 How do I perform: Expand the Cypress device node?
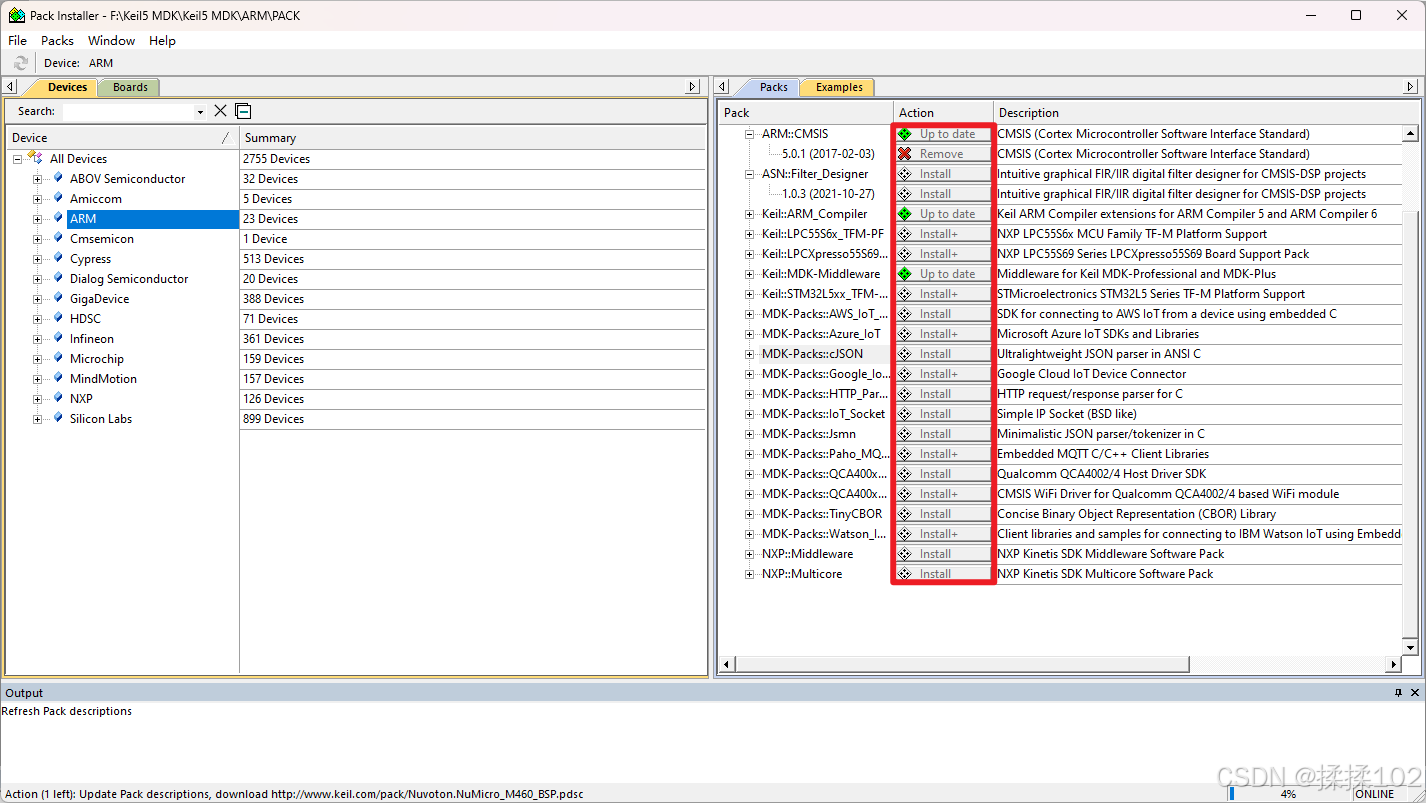(x=38, y=259)
